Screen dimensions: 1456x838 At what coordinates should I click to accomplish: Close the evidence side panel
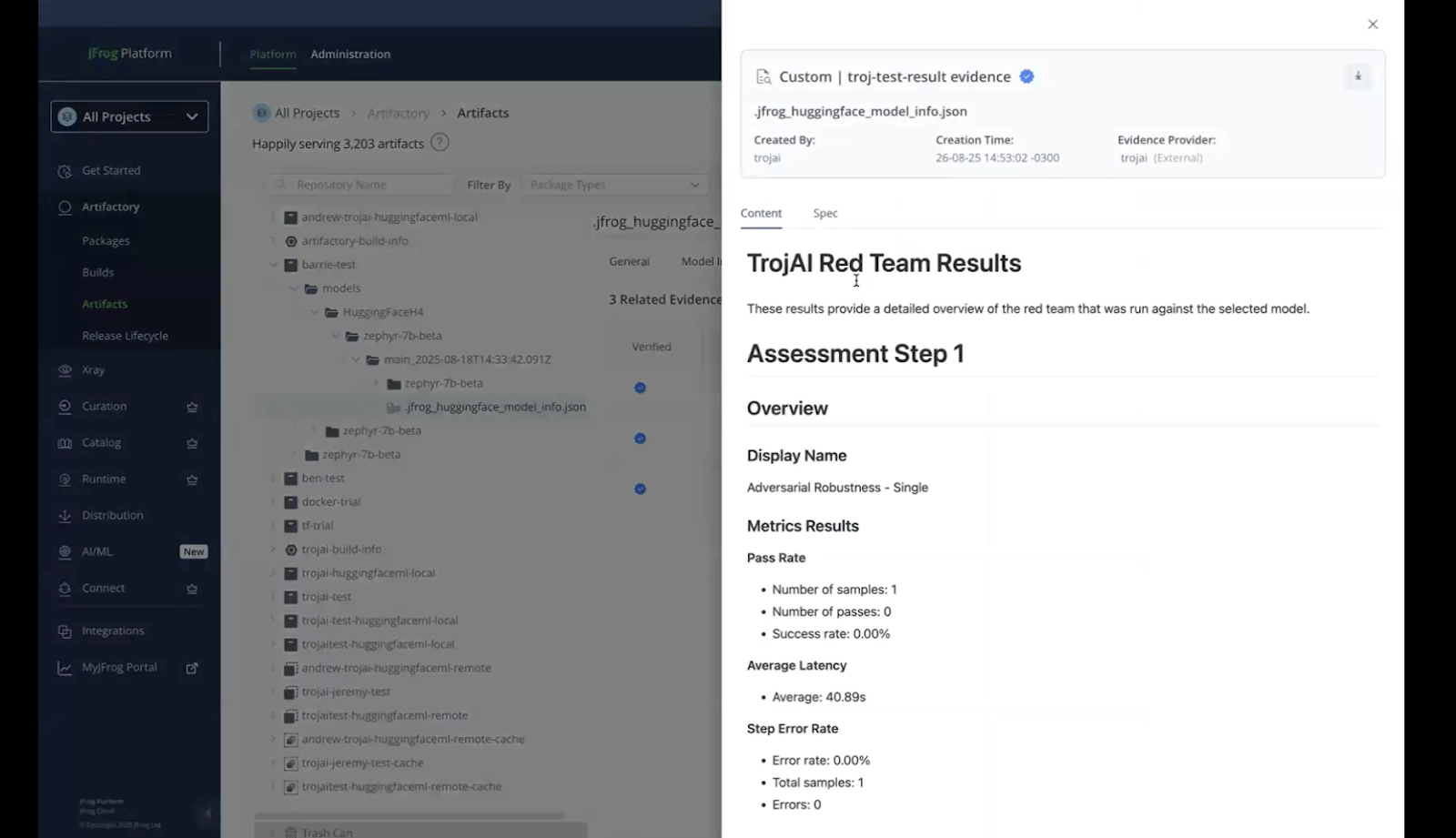click(1372, 25)
